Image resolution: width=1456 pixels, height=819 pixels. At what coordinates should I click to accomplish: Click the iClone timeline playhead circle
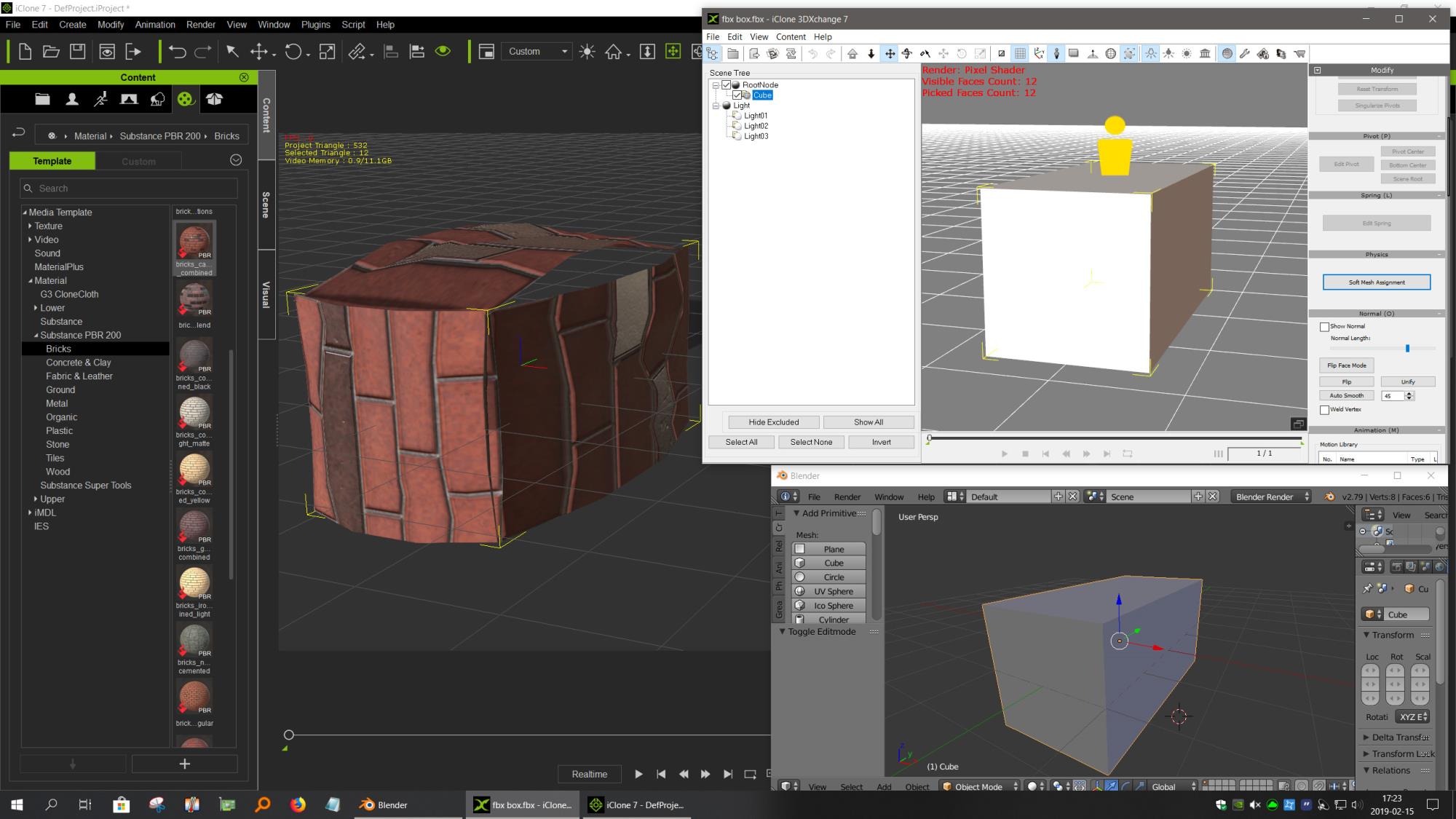click(x=289, y=735)
